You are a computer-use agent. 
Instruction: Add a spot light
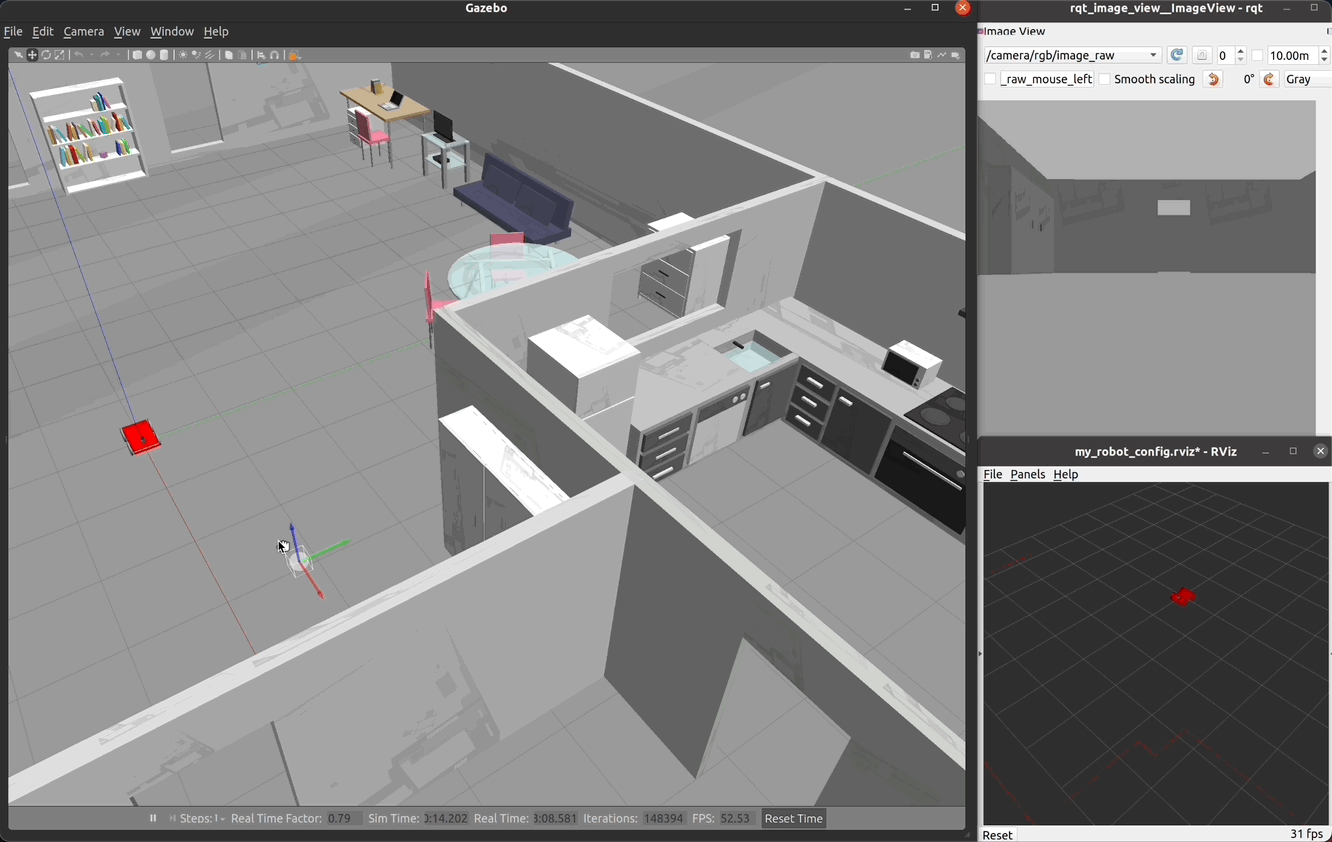196,55
